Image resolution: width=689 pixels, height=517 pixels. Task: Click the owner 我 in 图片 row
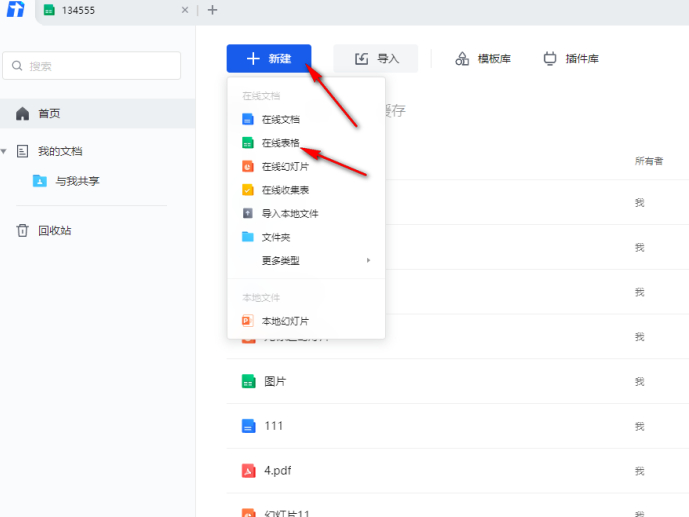[639, 382]
